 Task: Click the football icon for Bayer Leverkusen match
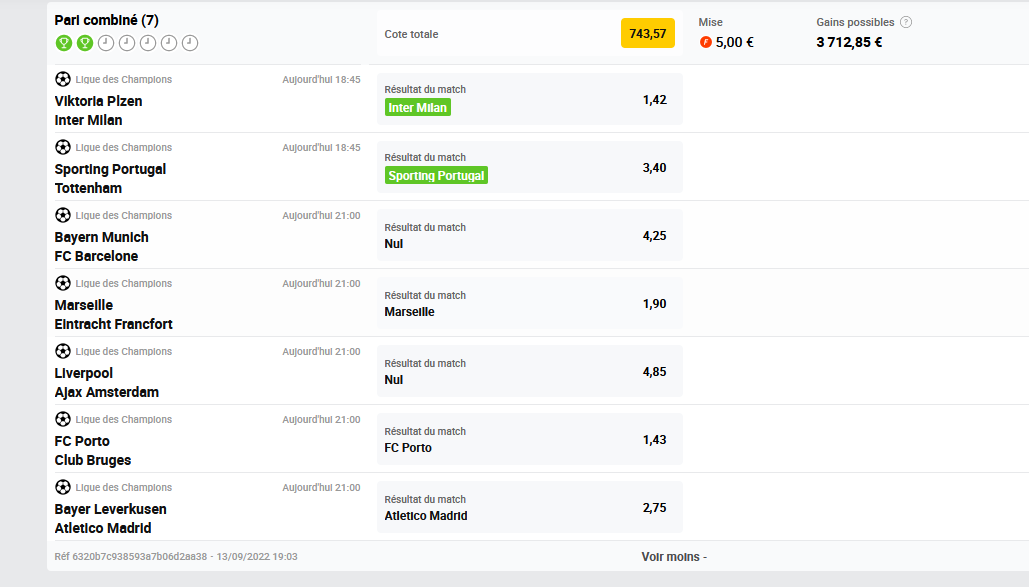(x=63, y=487)
